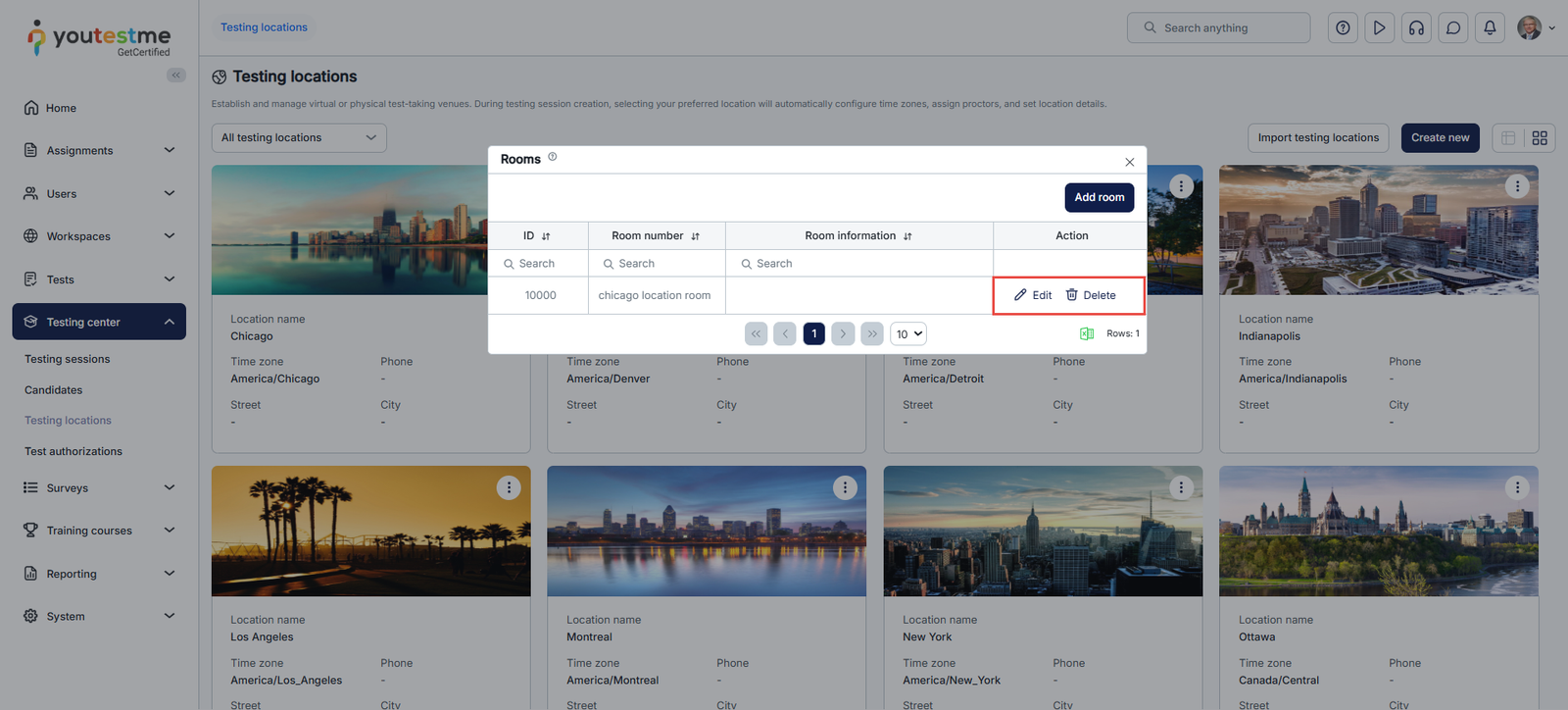1568x710 pixels.
Task: Click the Create new button
Action: pyautogui.click(x=1440, y=138)
